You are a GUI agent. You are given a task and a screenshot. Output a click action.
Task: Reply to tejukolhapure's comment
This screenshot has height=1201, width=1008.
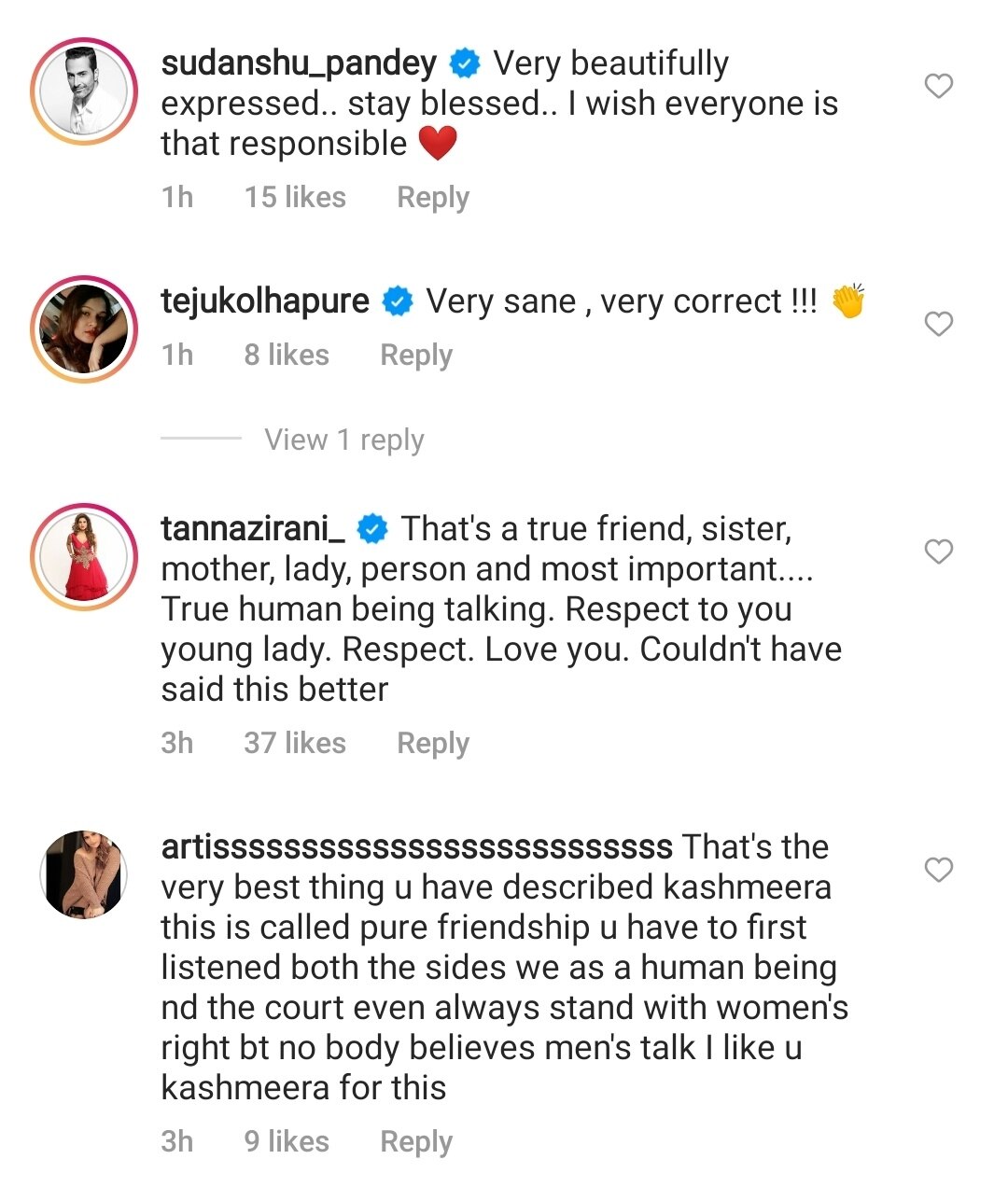coord(416,355)
